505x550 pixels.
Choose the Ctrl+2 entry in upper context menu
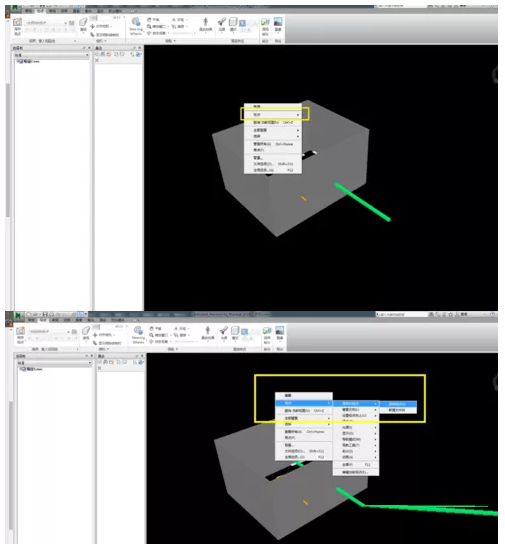tap(273, 123)
